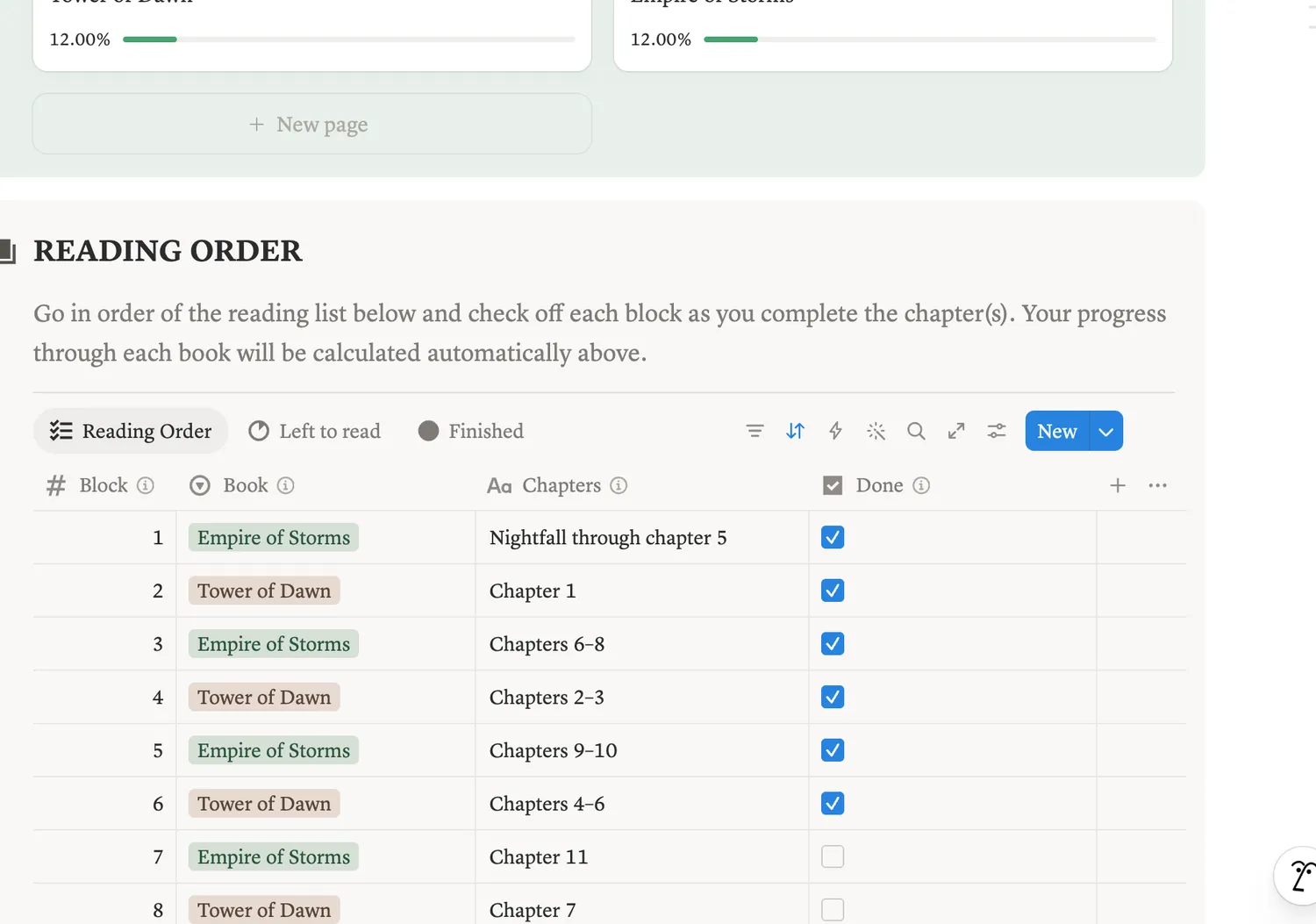Open Empire of Storms tag in block 3
The height and width of the screenshot is (924, 1316).
click(274, 644)
